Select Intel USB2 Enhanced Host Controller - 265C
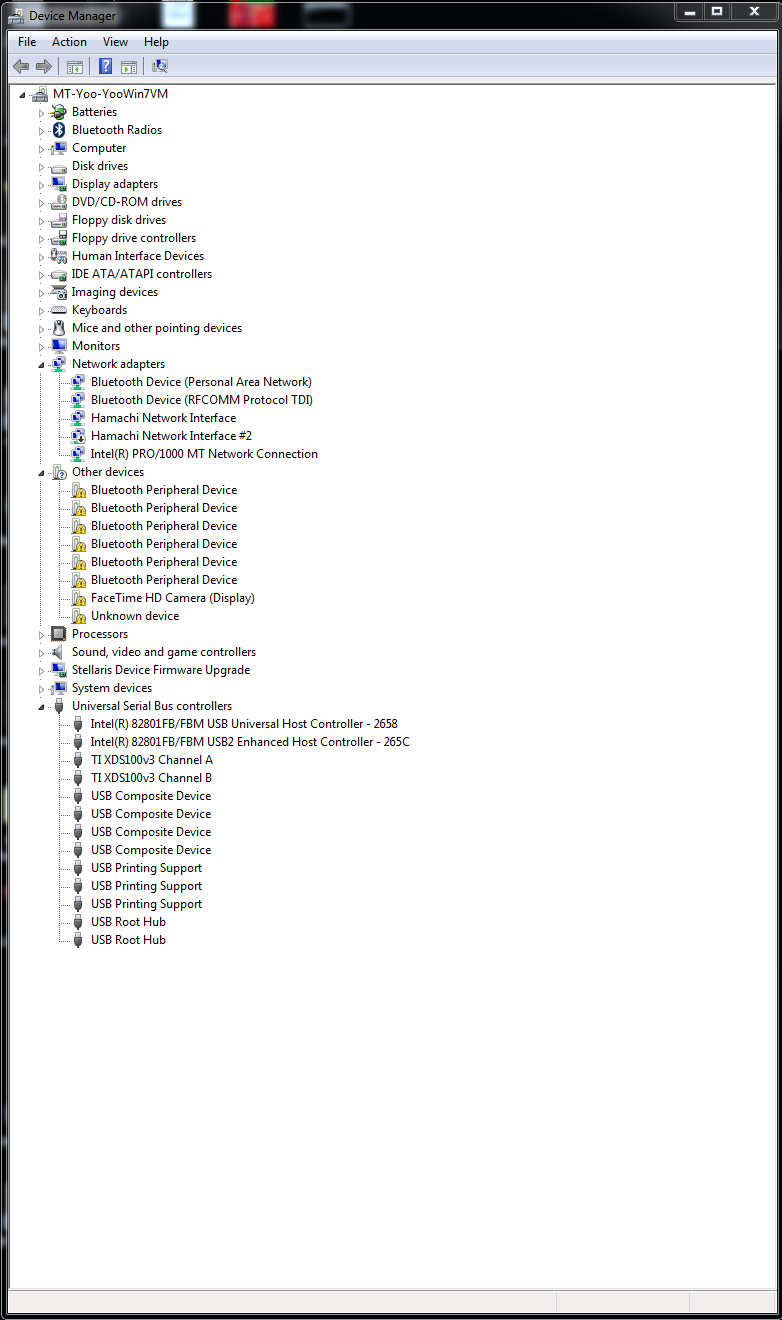The height and width of the screenshot is (1320, 782). click(250, 742)
